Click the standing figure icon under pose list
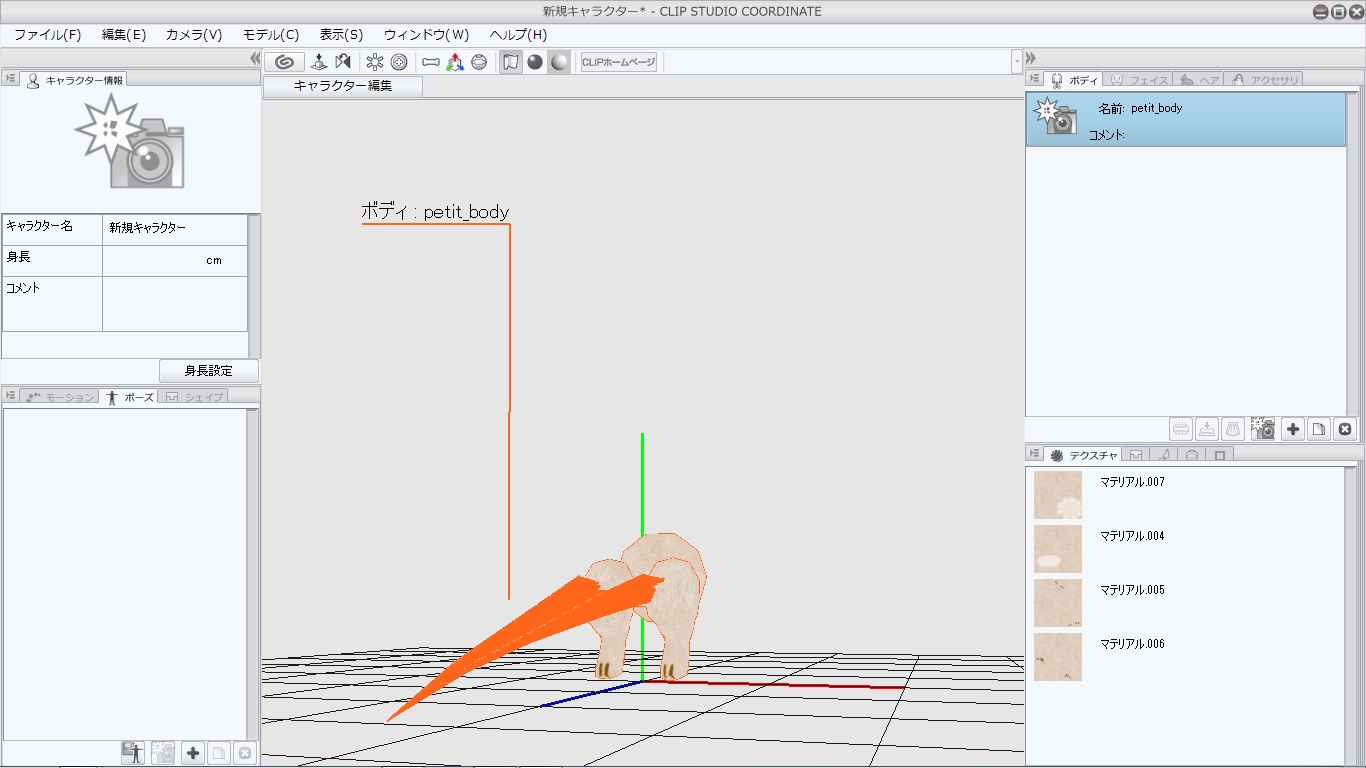The height and width of the screenshot is (768, 1366). point(132,753)
